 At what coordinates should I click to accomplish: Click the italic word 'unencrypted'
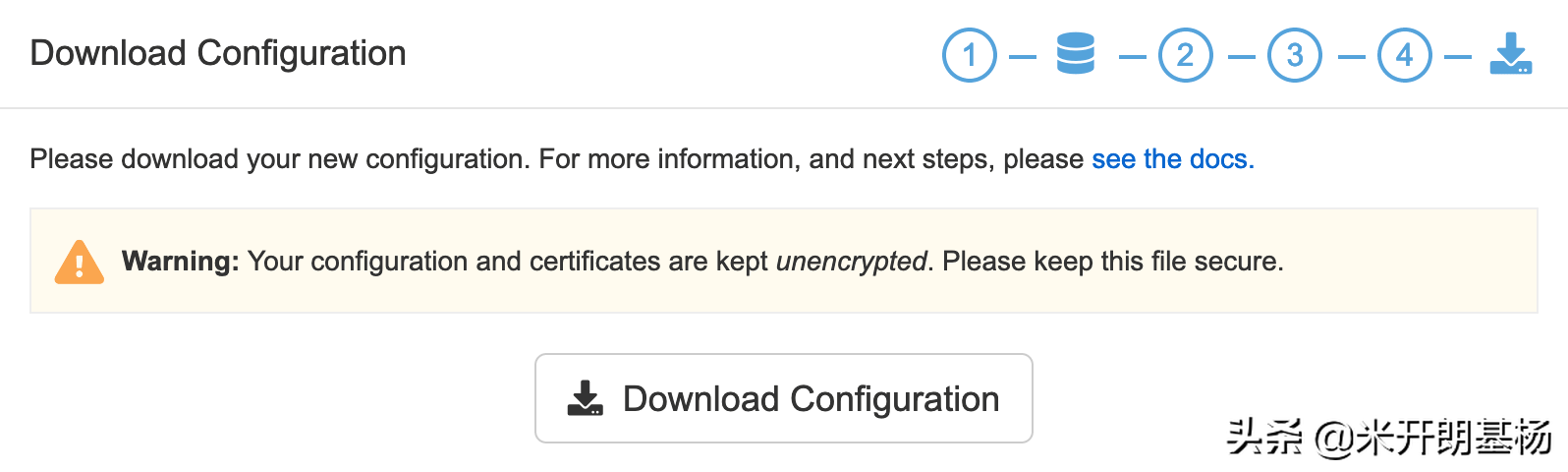point(851,262)
